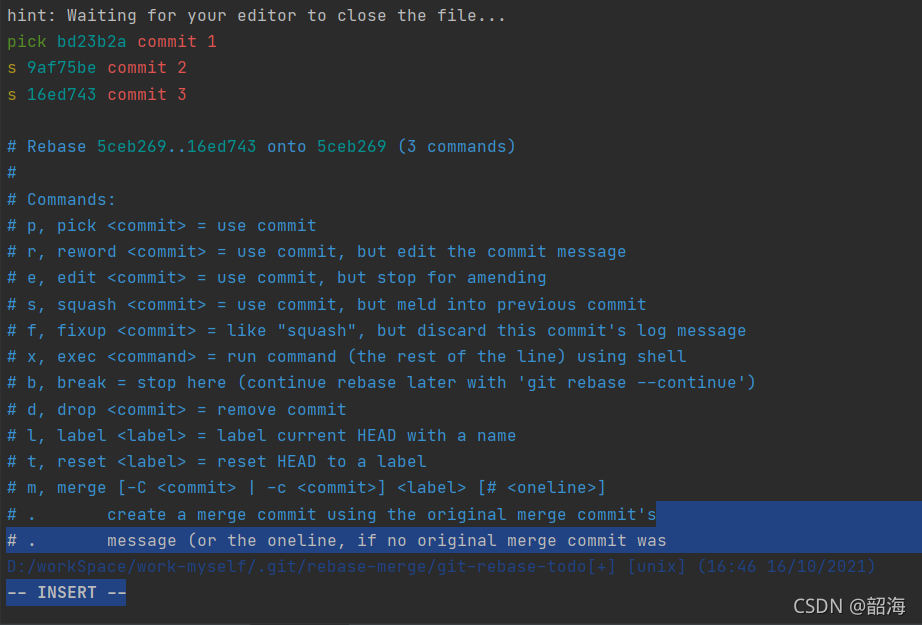The width and height of the screenshot is (922, 625).
Task: Click the 'commit 3' message text
Action: point(147,95)
